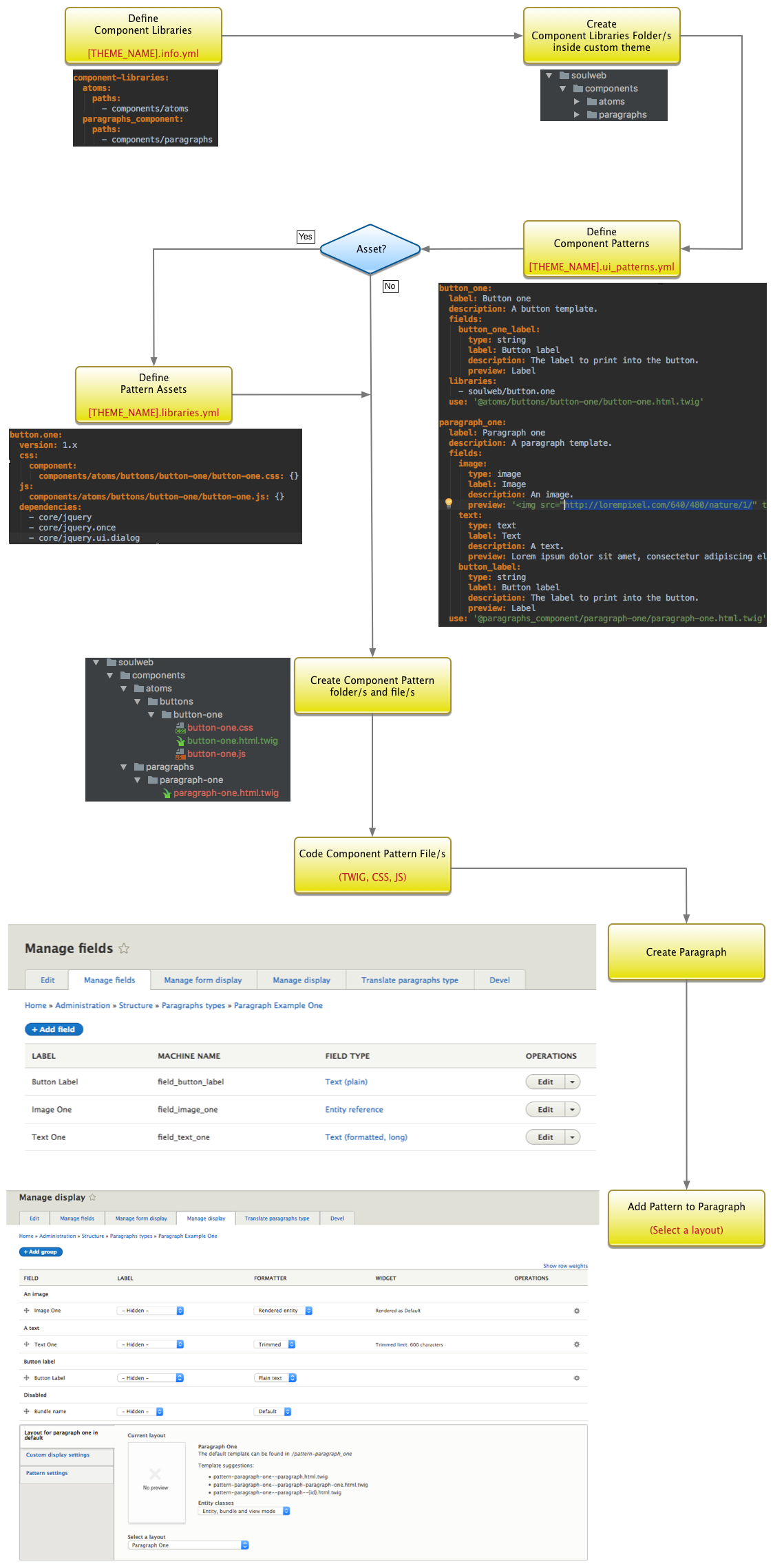Open the gear settings for Text One row
This screenshot has width=773, height=1568.
pos(577,1344)
